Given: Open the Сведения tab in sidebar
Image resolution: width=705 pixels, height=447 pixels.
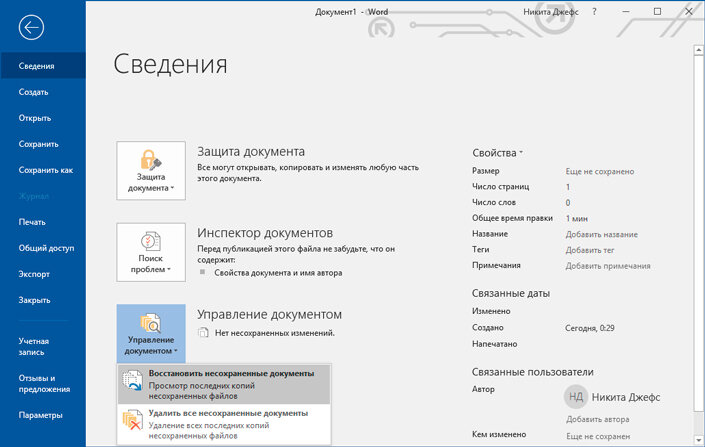Looking at the screenshot, I should point(43,66).
